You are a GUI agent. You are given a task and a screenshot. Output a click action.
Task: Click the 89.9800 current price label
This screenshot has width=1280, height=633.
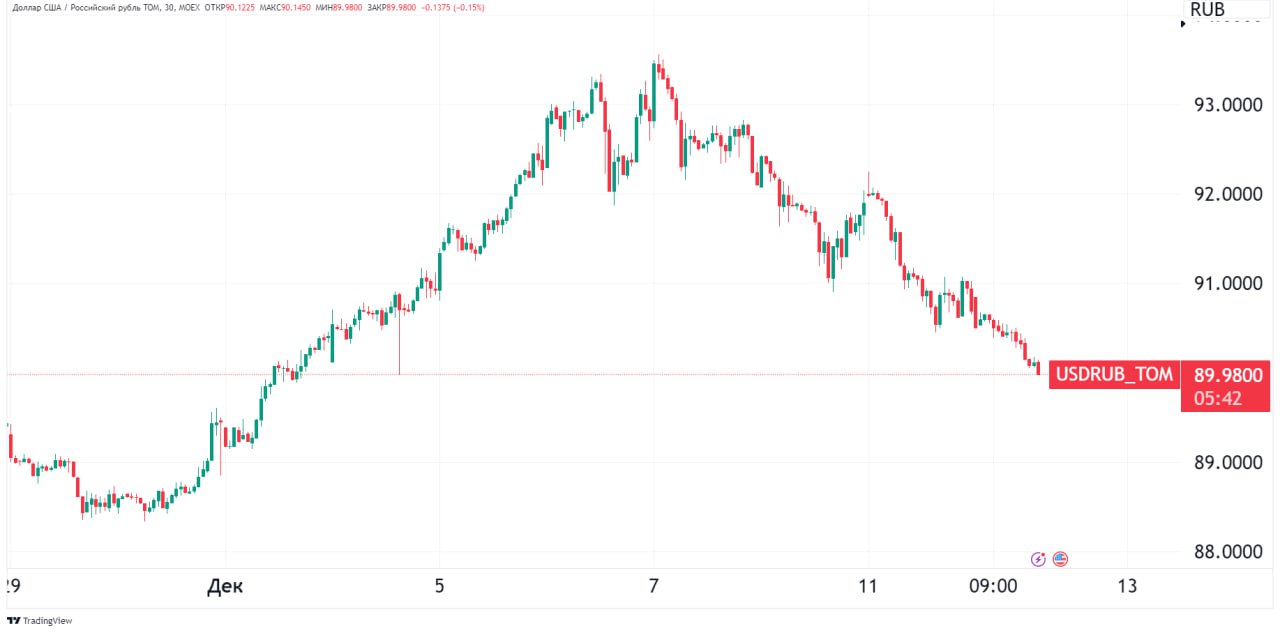(1228, 375)
